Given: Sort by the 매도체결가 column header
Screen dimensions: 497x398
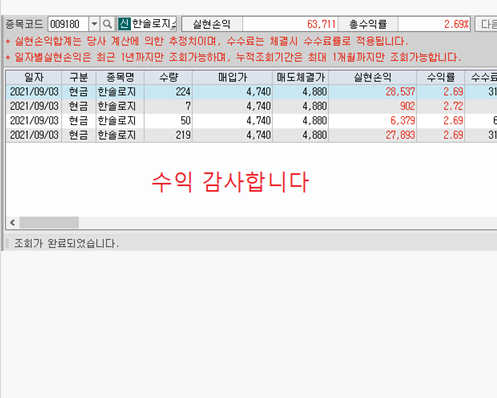Looking at the screenshot, I should pos(301,77).
